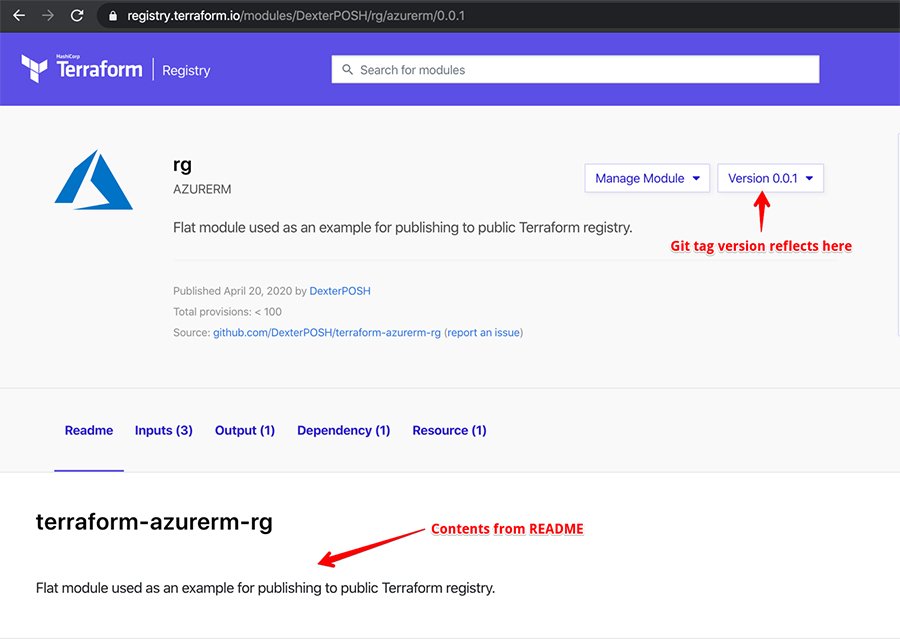View the Dependency (1) tab
Screen dimensions: 900x639
pyautogui.click(x=343, y=431)
